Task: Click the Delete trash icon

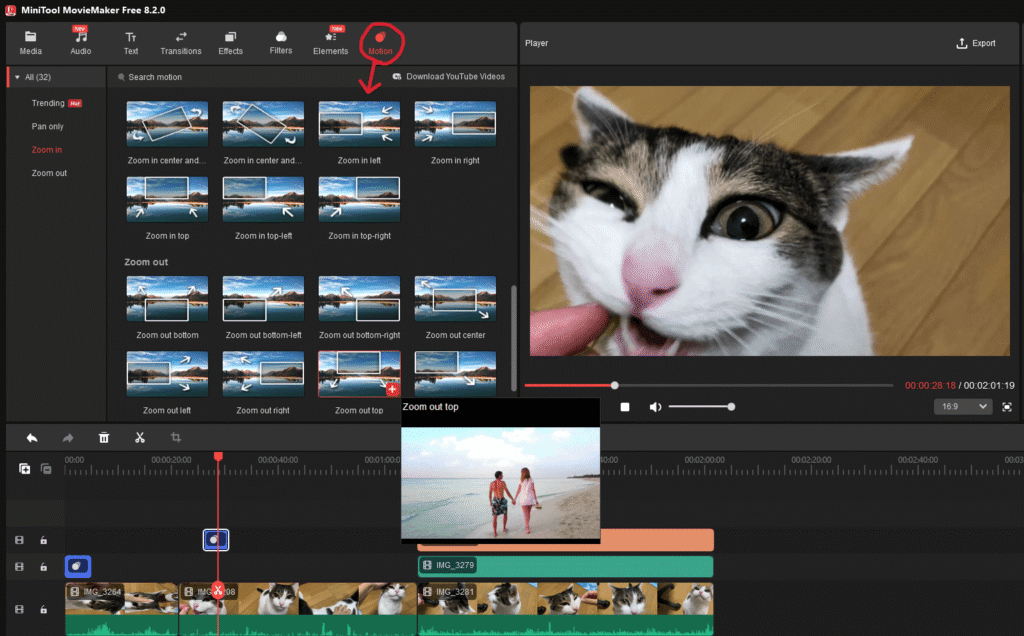Action: (x=104, y=438)
